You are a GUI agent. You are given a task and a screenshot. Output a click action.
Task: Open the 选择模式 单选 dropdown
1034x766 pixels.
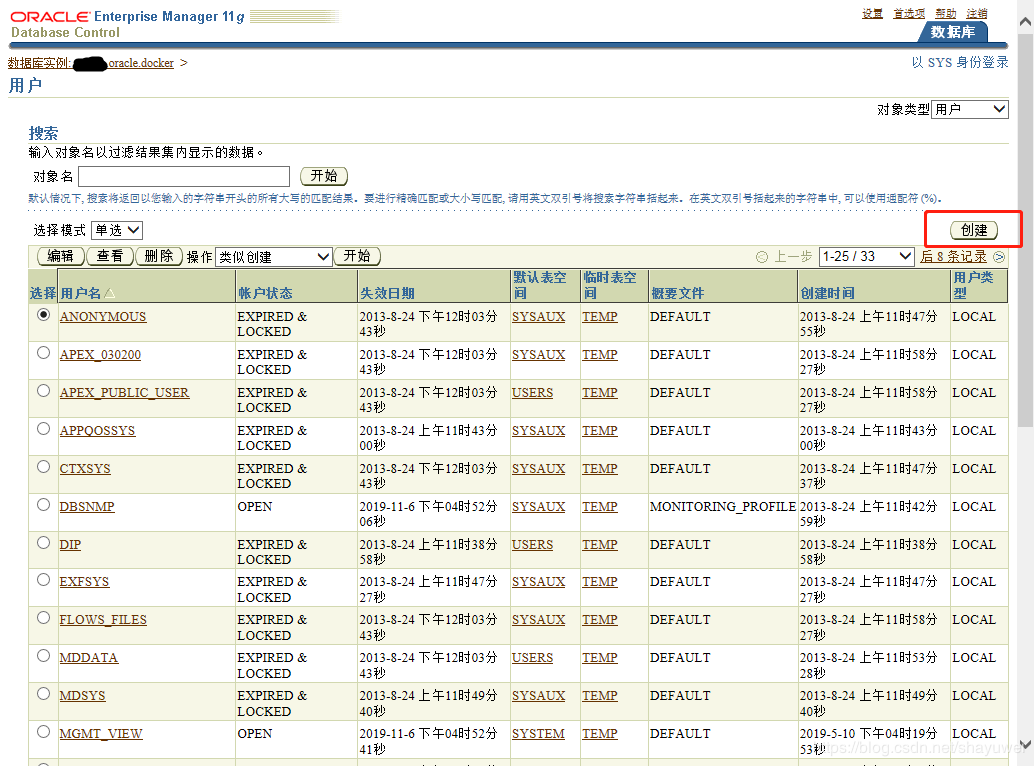(117, 230)
